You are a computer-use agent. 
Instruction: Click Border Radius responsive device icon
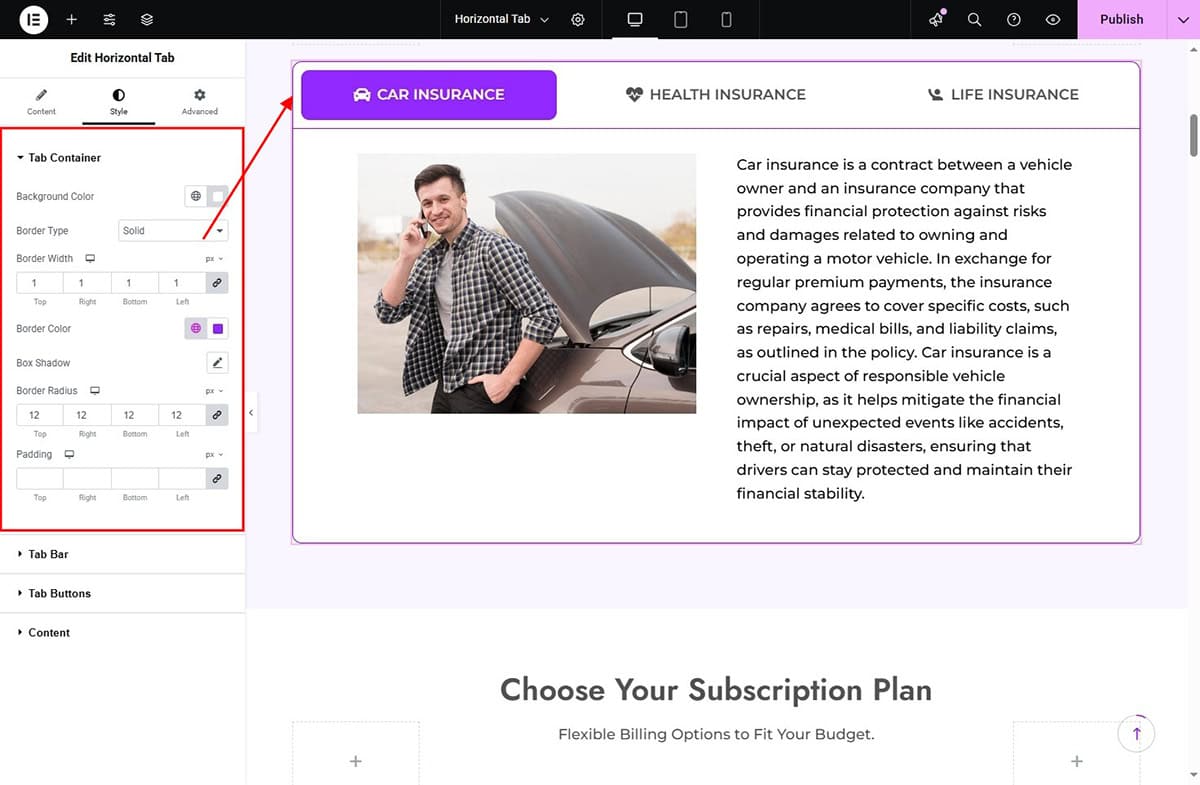96,390
